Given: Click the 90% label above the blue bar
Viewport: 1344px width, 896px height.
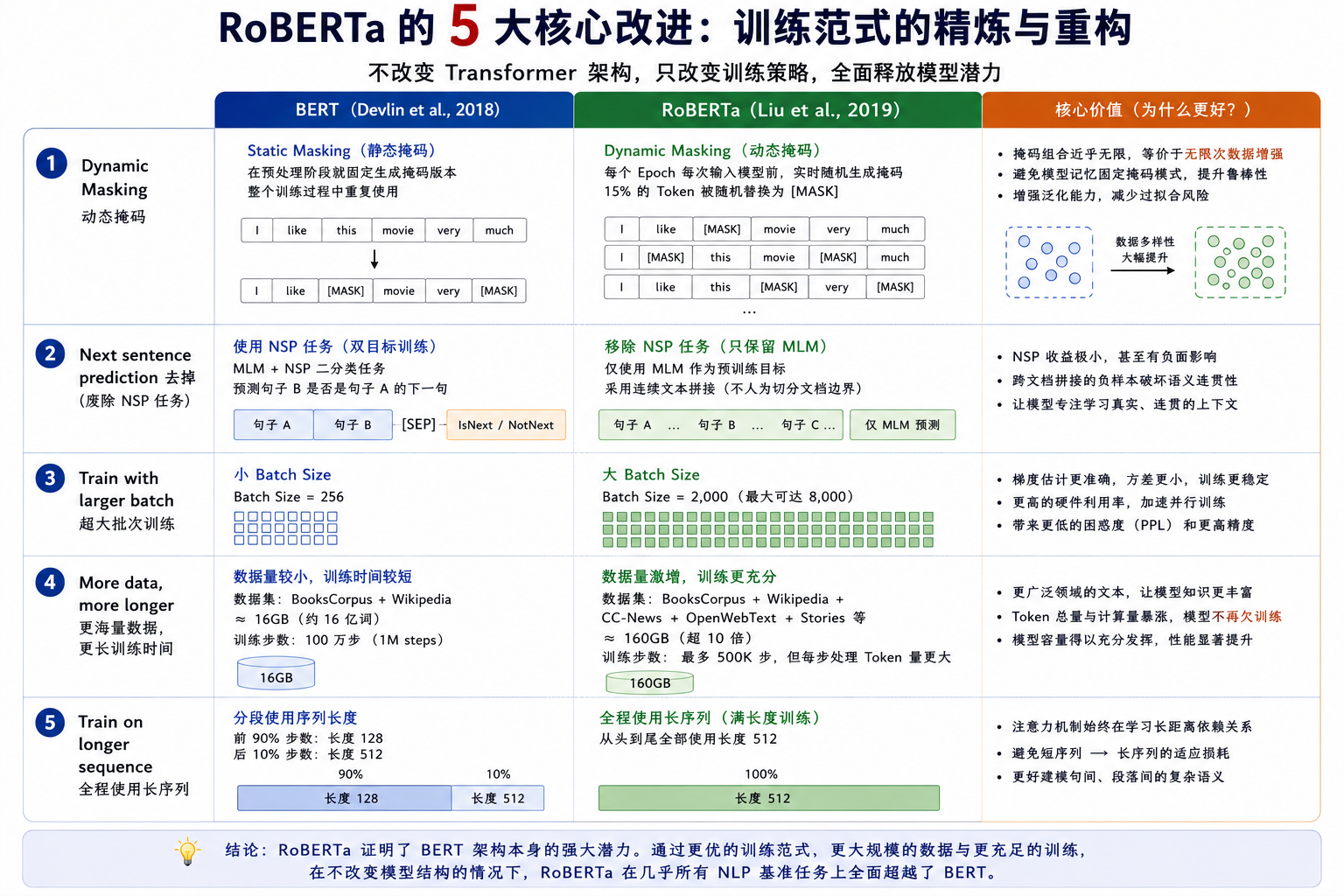Looking at the screenshot, I should (x=351, y=774).
